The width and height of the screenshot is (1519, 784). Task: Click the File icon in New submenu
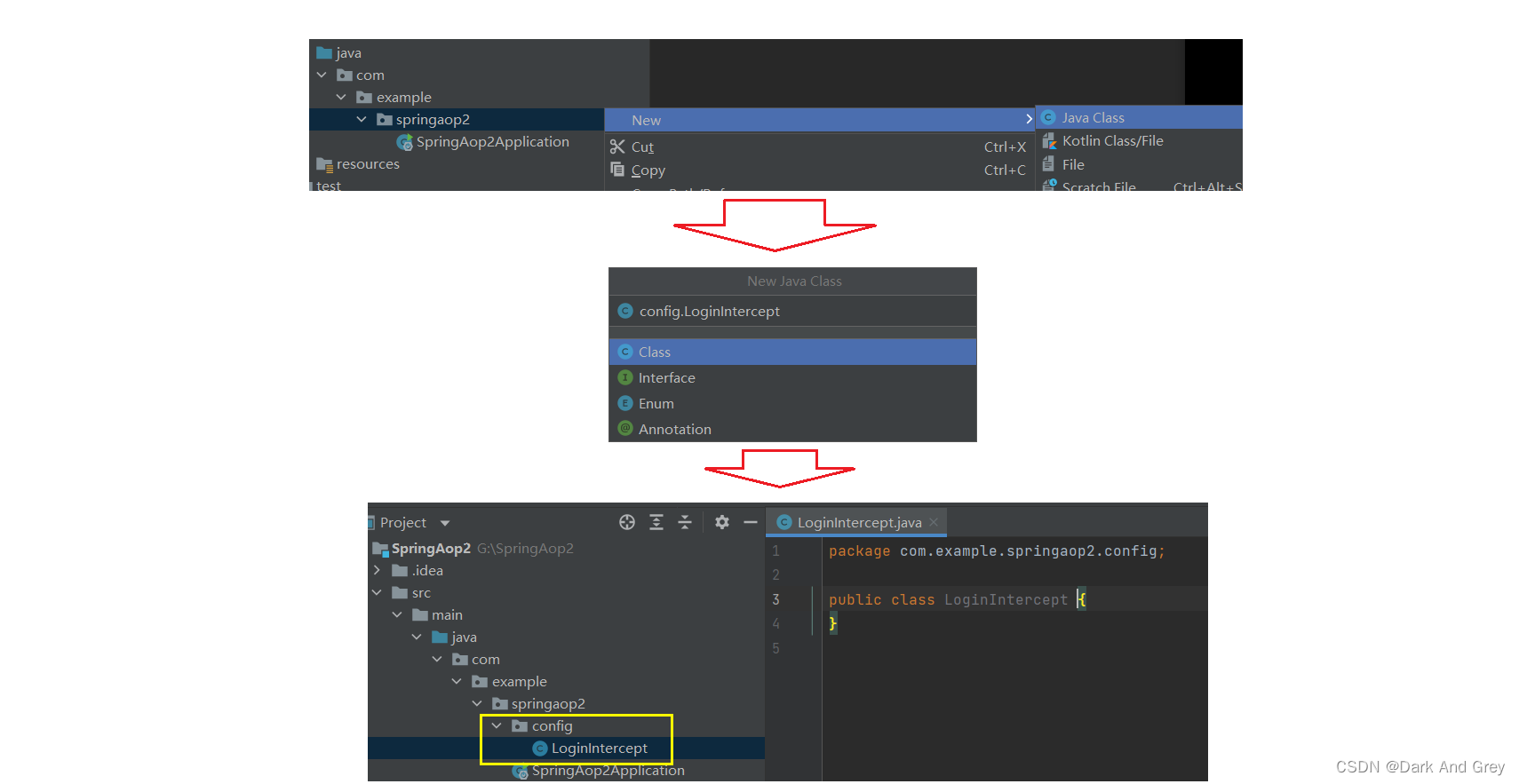tap(1048, 164)
